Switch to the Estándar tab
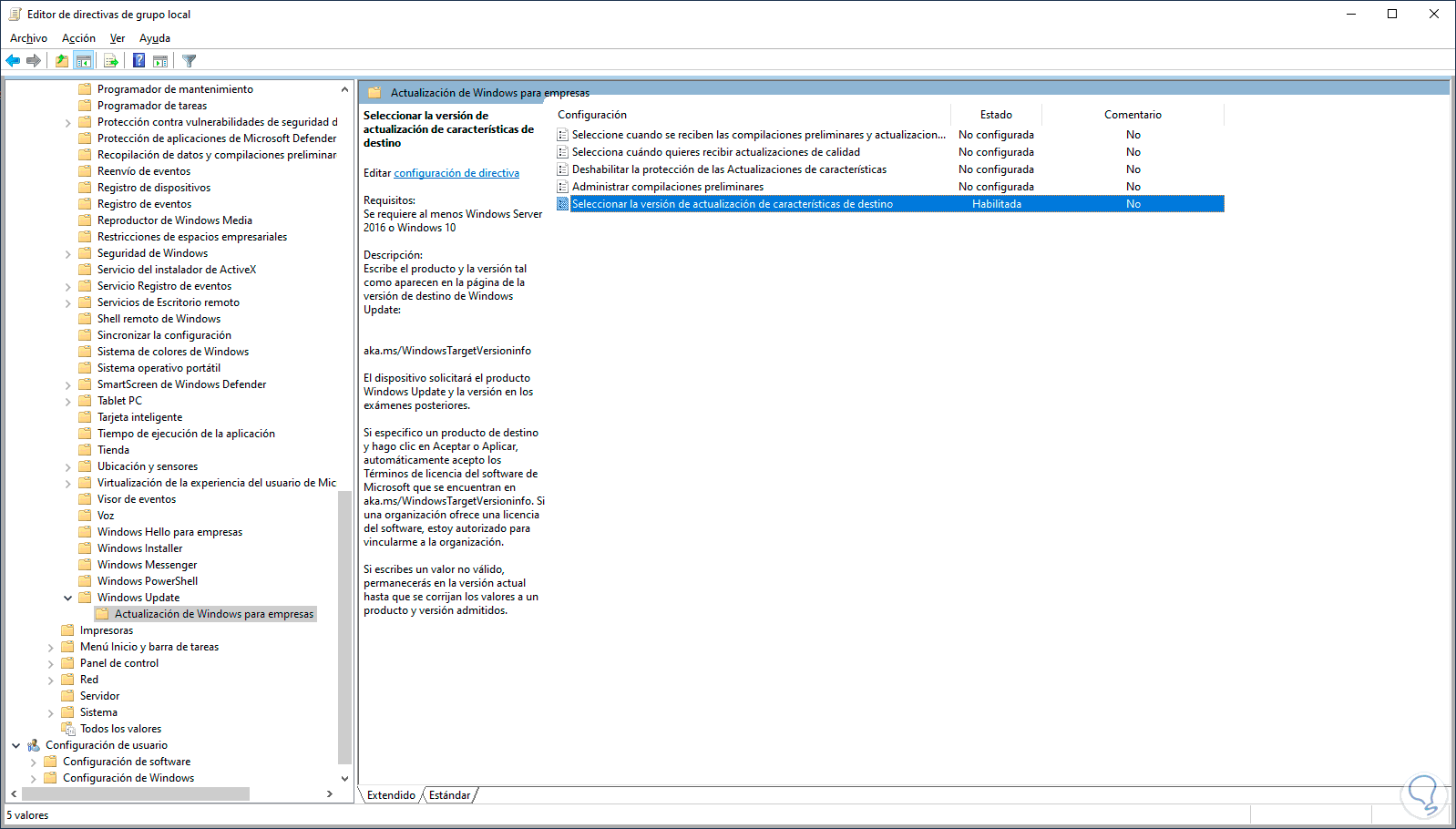The image size is (1456, 829). click(450, 795)
